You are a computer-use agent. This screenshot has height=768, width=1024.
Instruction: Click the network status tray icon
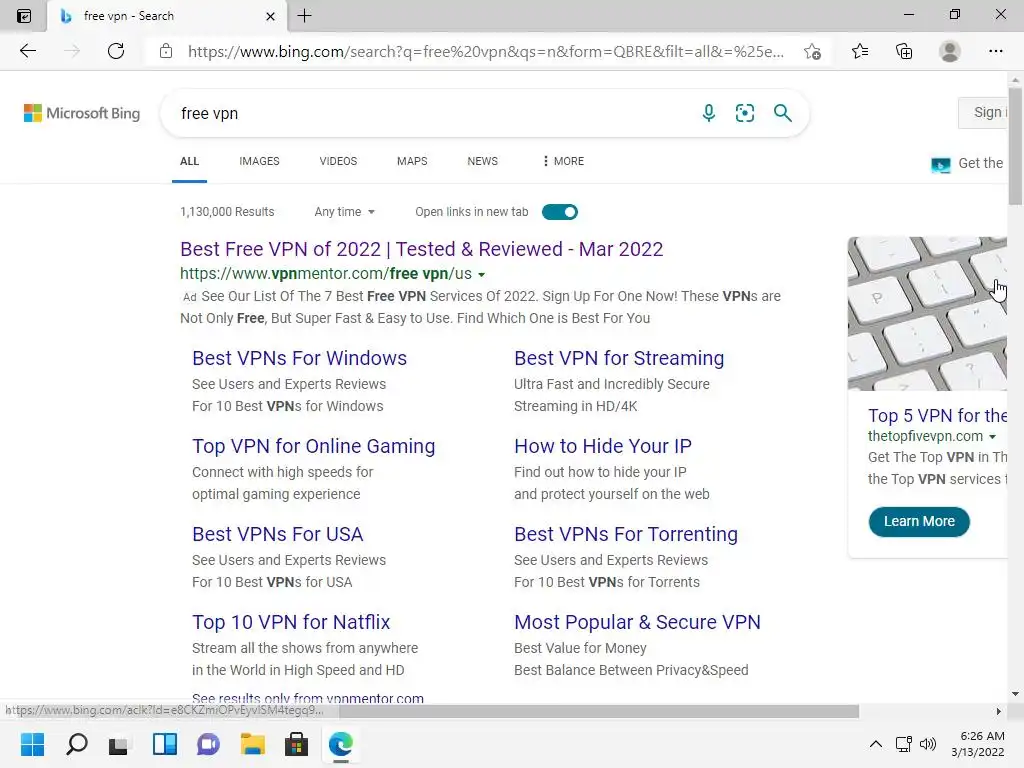[x=904, y=744]
